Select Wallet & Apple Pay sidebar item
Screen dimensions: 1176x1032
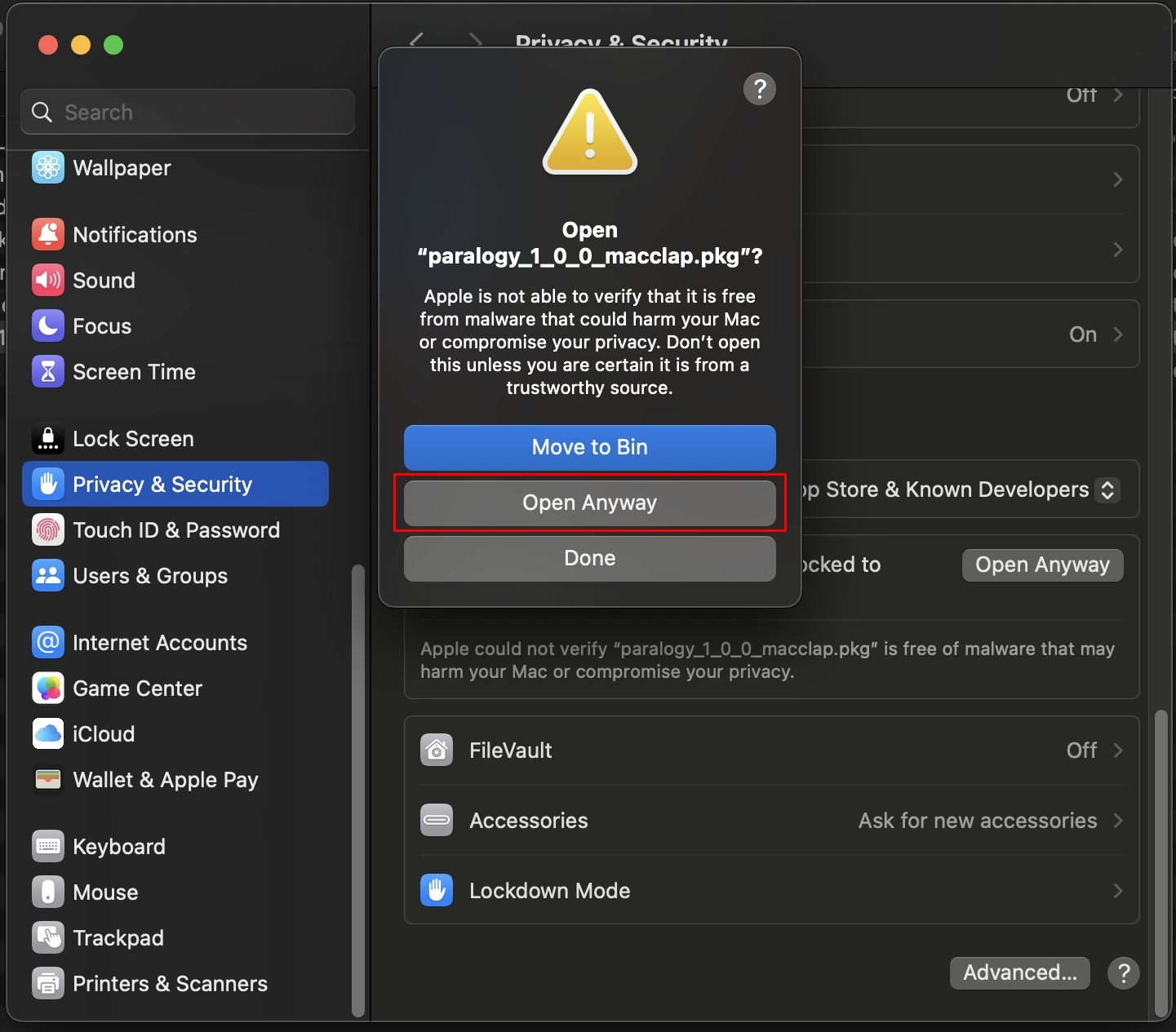pyautogui.click(x=175, y=780)
